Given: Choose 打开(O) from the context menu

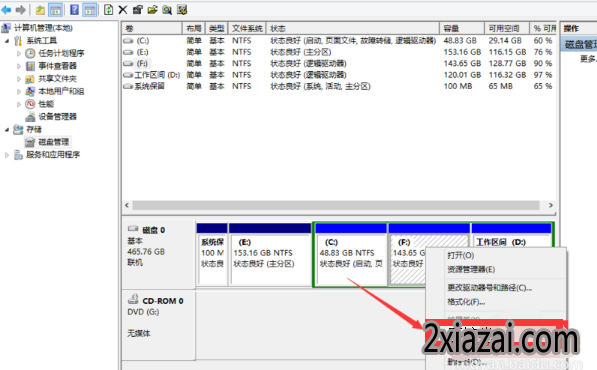Looking at the screenshot, I should point(461,255).
